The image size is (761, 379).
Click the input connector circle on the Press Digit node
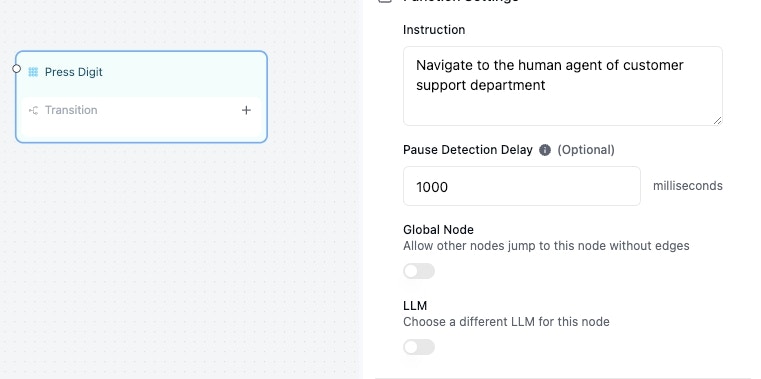[x=17, y=69]
